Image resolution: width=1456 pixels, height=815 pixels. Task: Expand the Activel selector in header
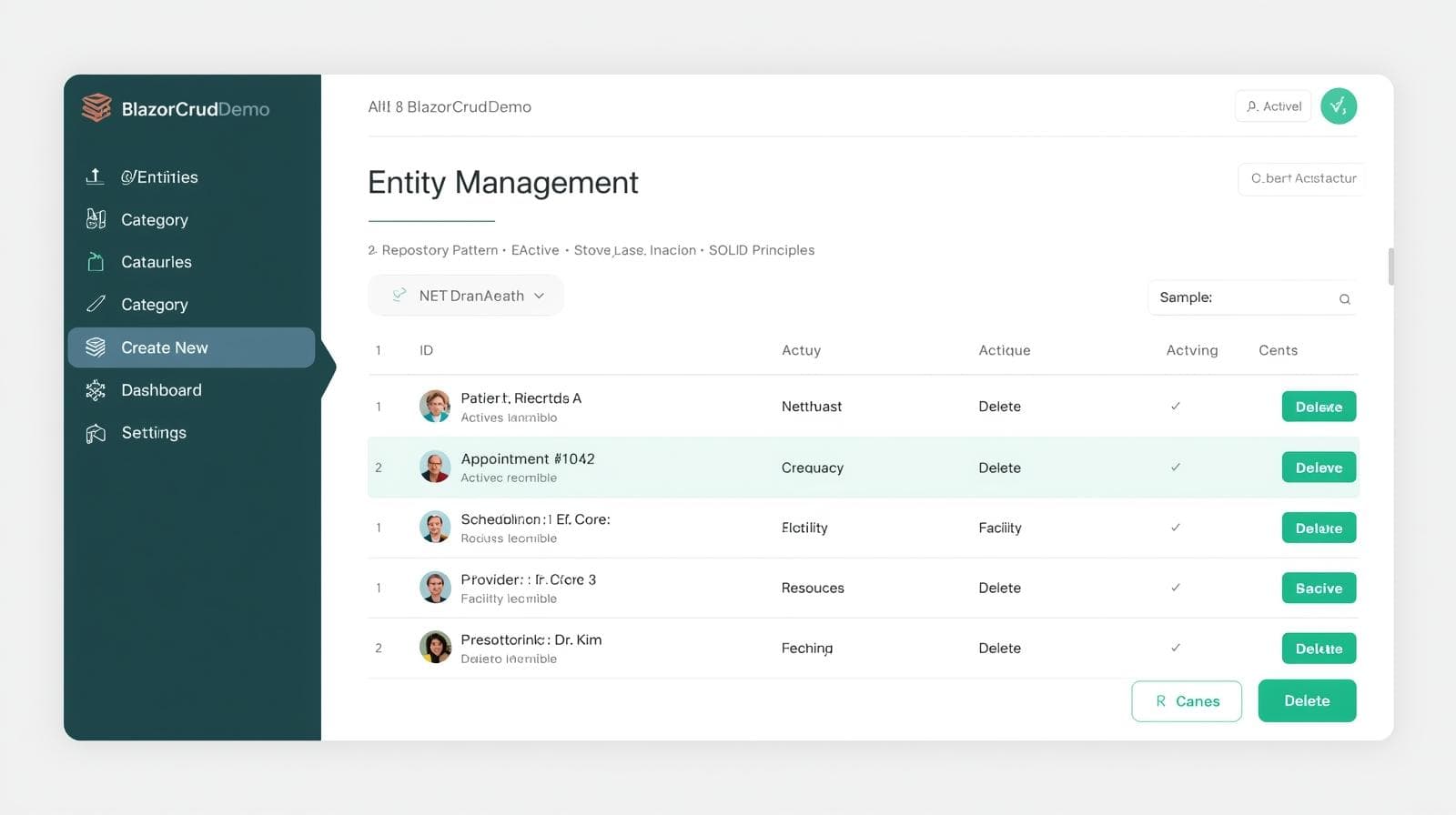[1273, 106]
